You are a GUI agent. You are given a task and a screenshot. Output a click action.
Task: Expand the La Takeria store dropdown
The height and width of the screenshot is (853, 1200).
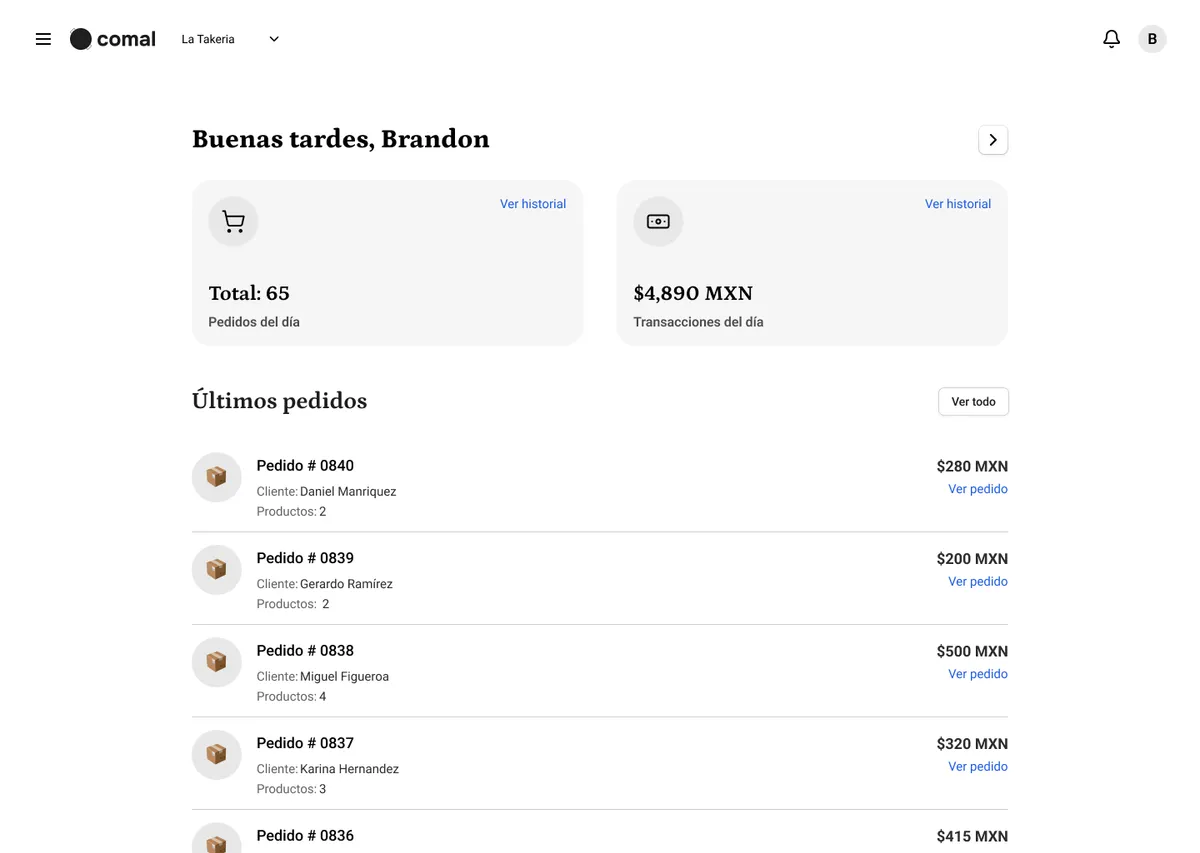click(x=230, y=39)
